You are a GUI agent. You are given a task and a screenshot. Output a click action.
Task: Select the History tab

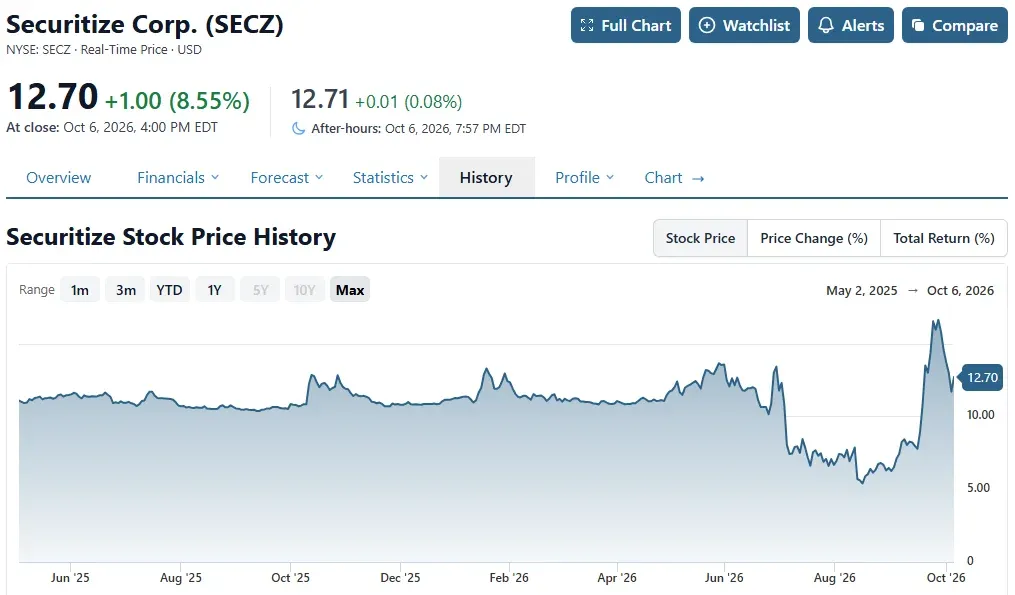486,177
